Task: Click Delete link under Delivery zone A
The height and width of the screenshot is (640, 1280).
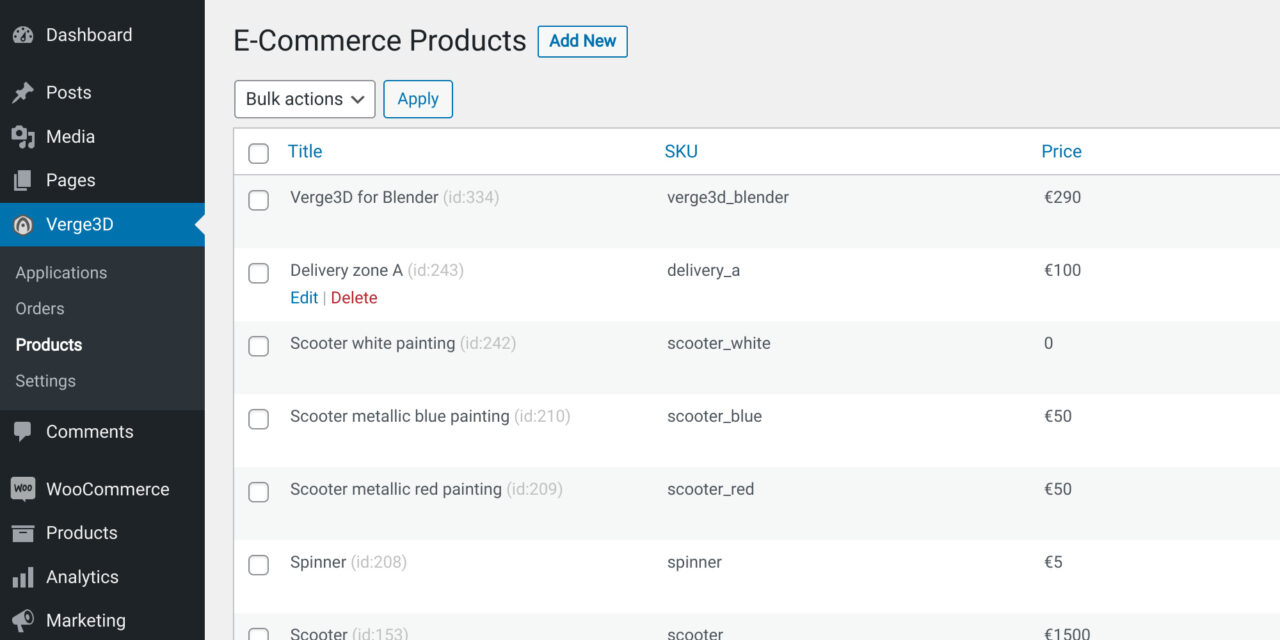Action: click(x=354, y=298)
